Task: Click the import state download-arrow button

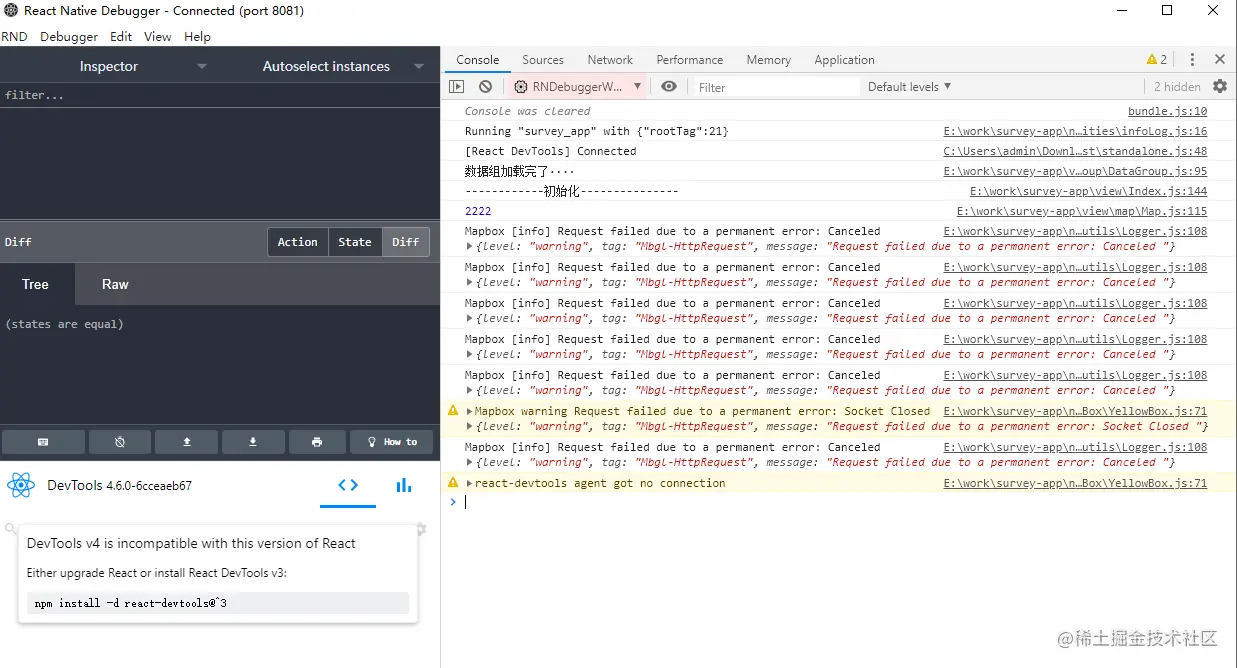Action: (x=253, y=442)
